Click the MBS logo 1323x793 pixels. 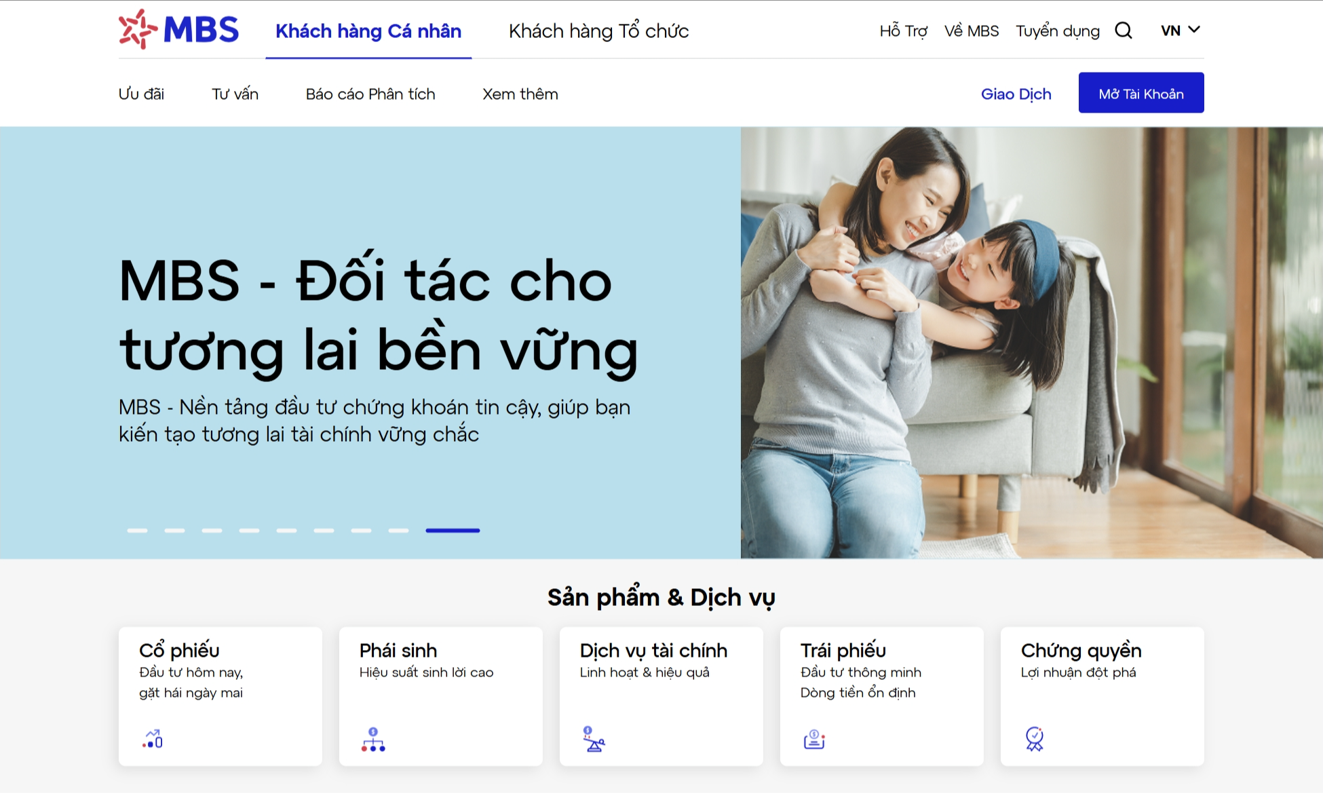pyautogui.click(x=179, y=30)
